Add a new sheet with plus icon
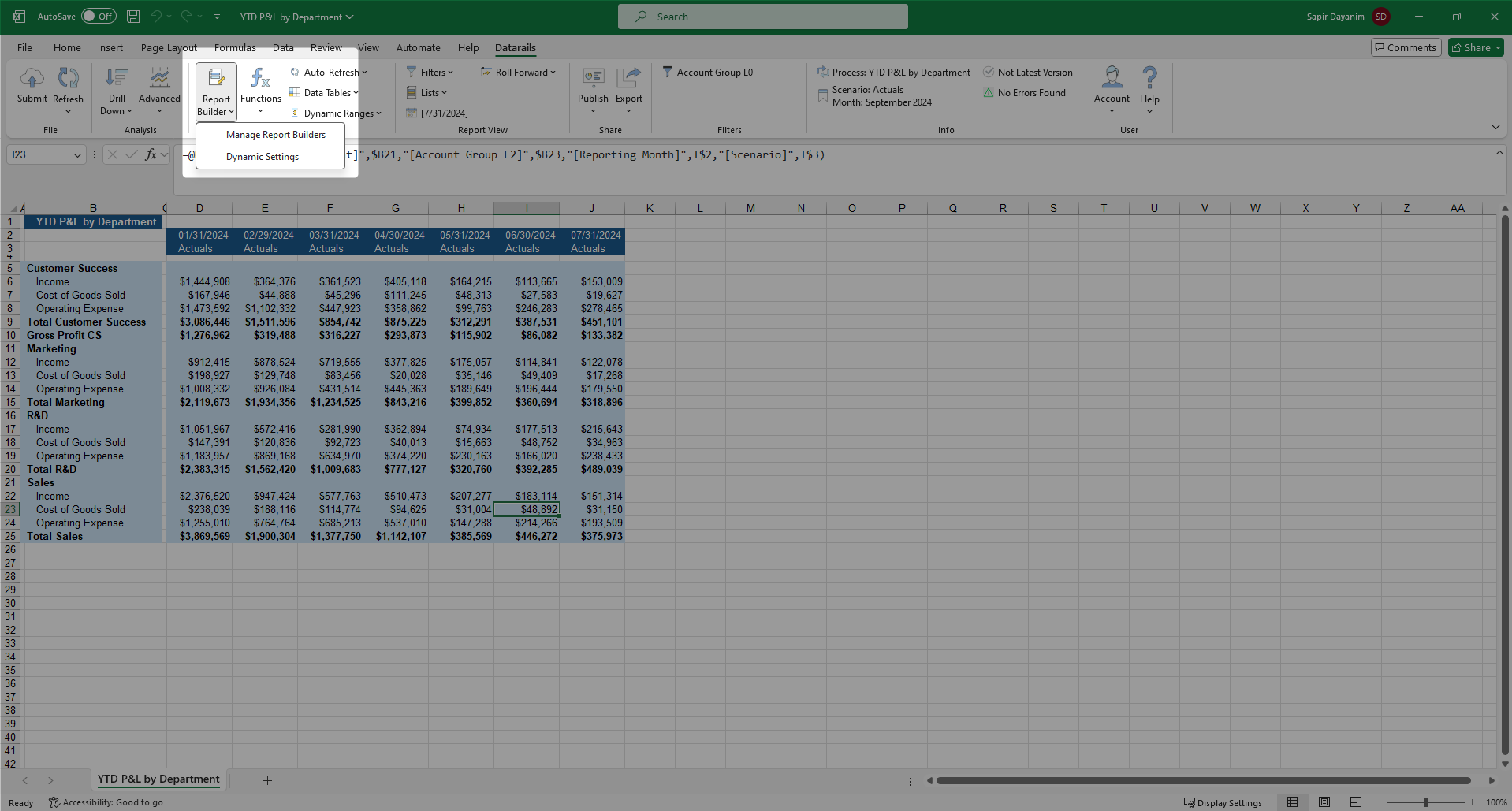 pyautogui.click(x=267, y=780)
